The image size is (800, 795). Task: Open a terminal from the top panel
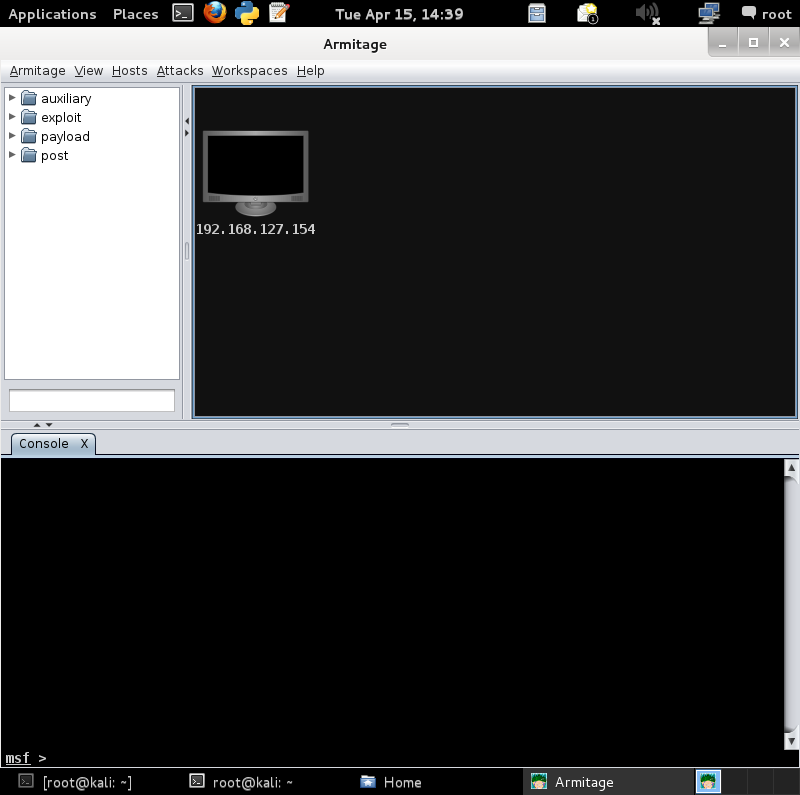click(183, 13)
